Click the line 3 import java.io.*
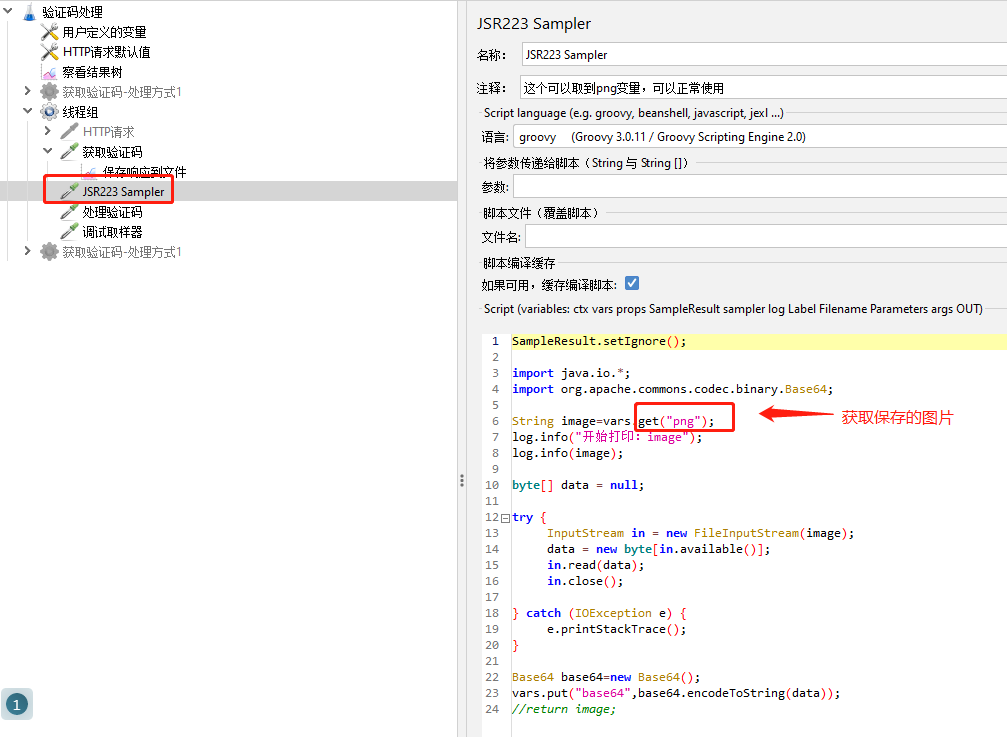The width and height of the screenshot is (1007, 737). pyautogui.click(x=571, y=373)
